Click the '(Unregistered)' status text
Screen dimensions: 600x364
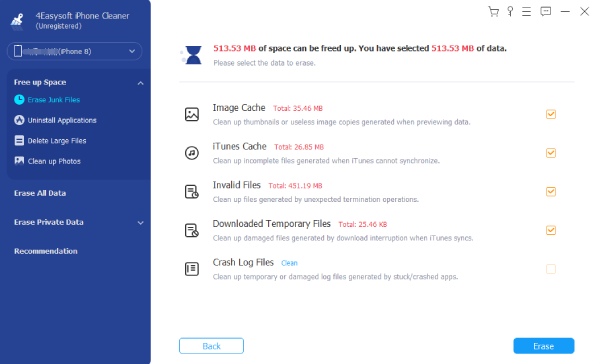[x=59, y=26]
